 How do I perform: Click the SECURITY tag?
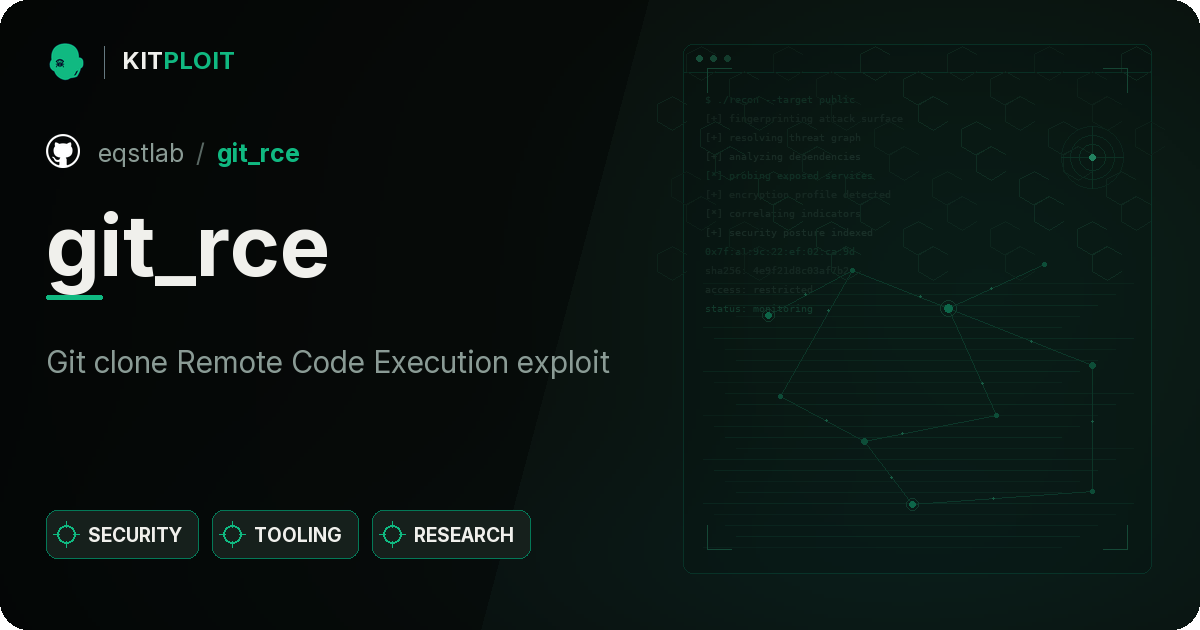point(122,535)
